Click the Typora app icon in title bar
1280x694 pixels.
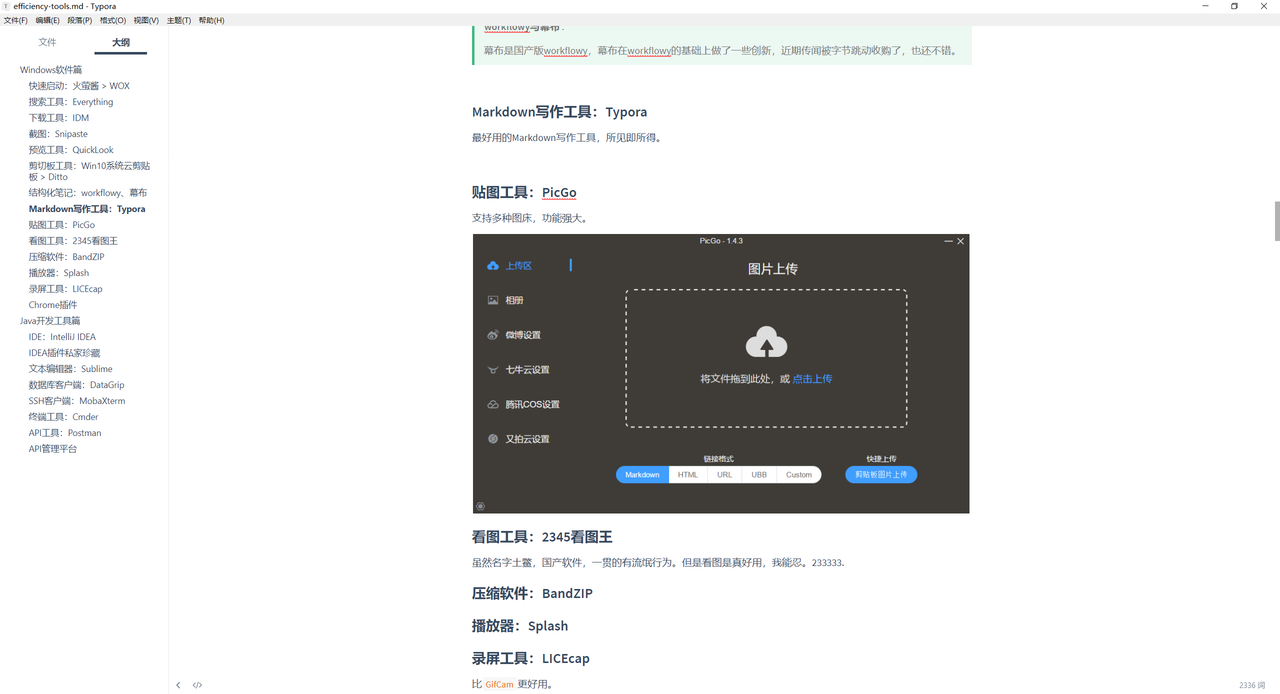[6, 6]
